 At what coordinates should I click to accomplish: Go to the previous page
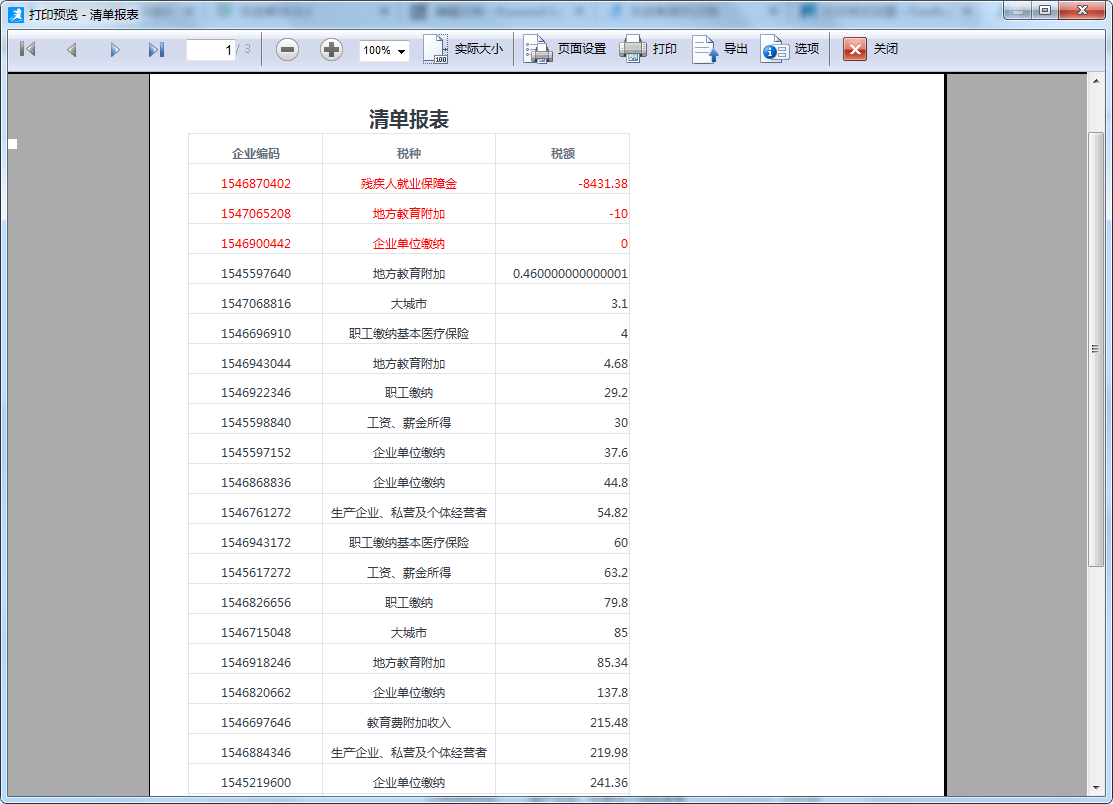tap(71, 49)
